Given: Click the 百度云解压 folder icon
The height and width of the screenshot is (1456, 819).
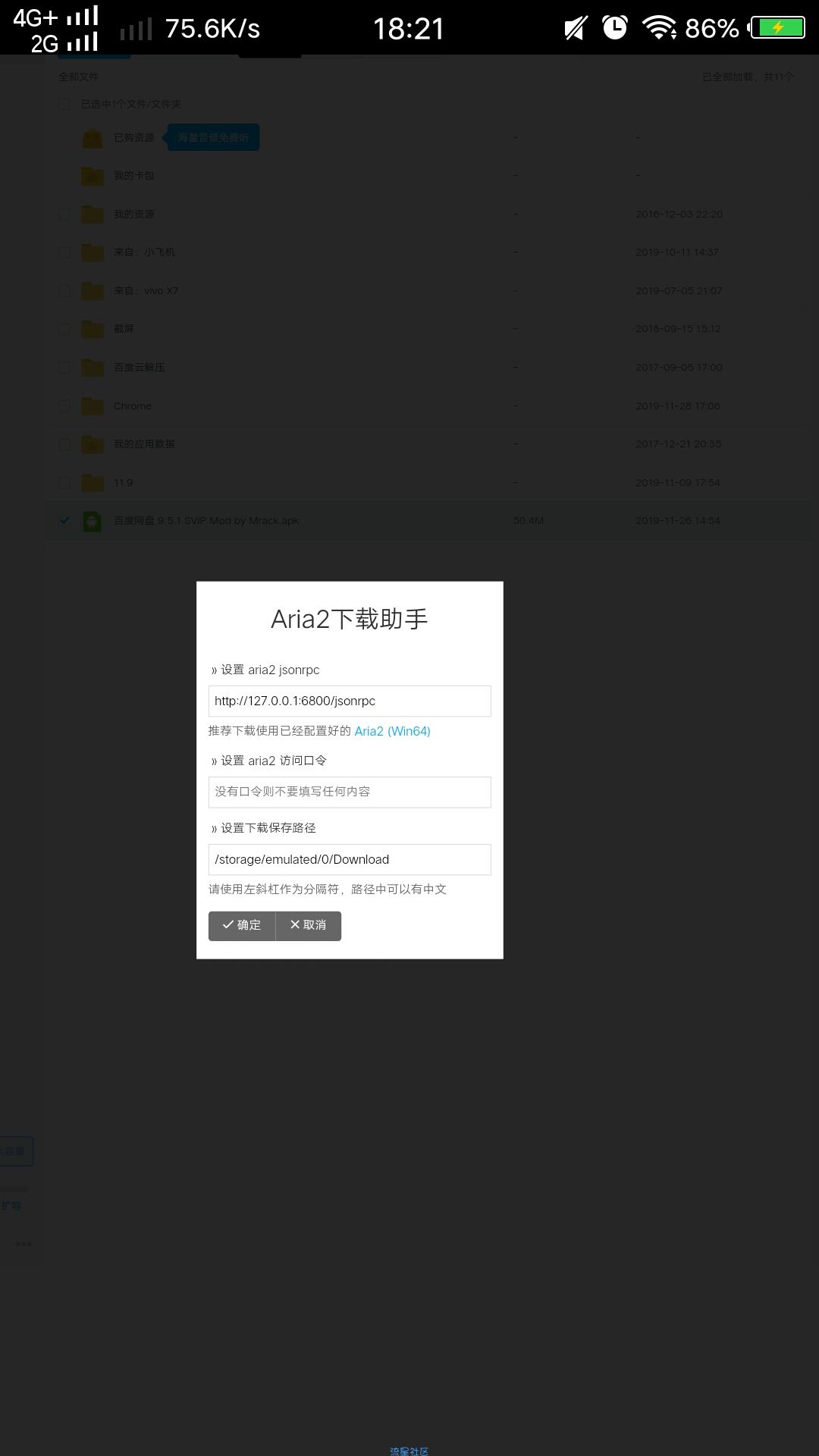Looking at the screenshot, I should 93,367.
